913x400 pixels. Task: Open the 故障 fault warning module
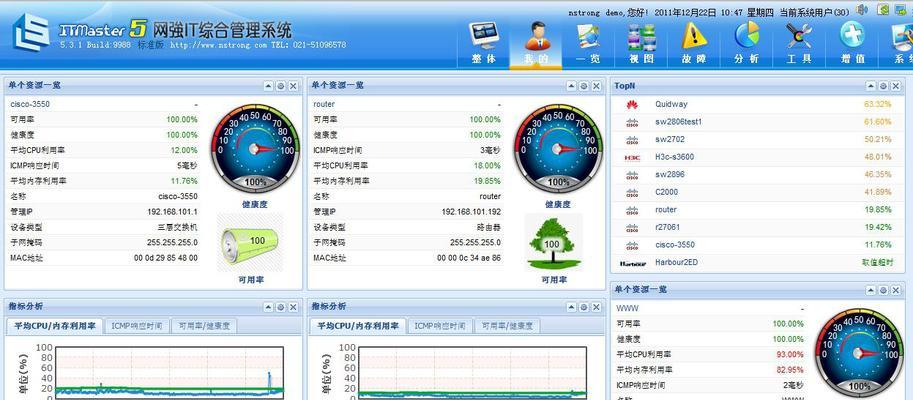tap(694, 44)
